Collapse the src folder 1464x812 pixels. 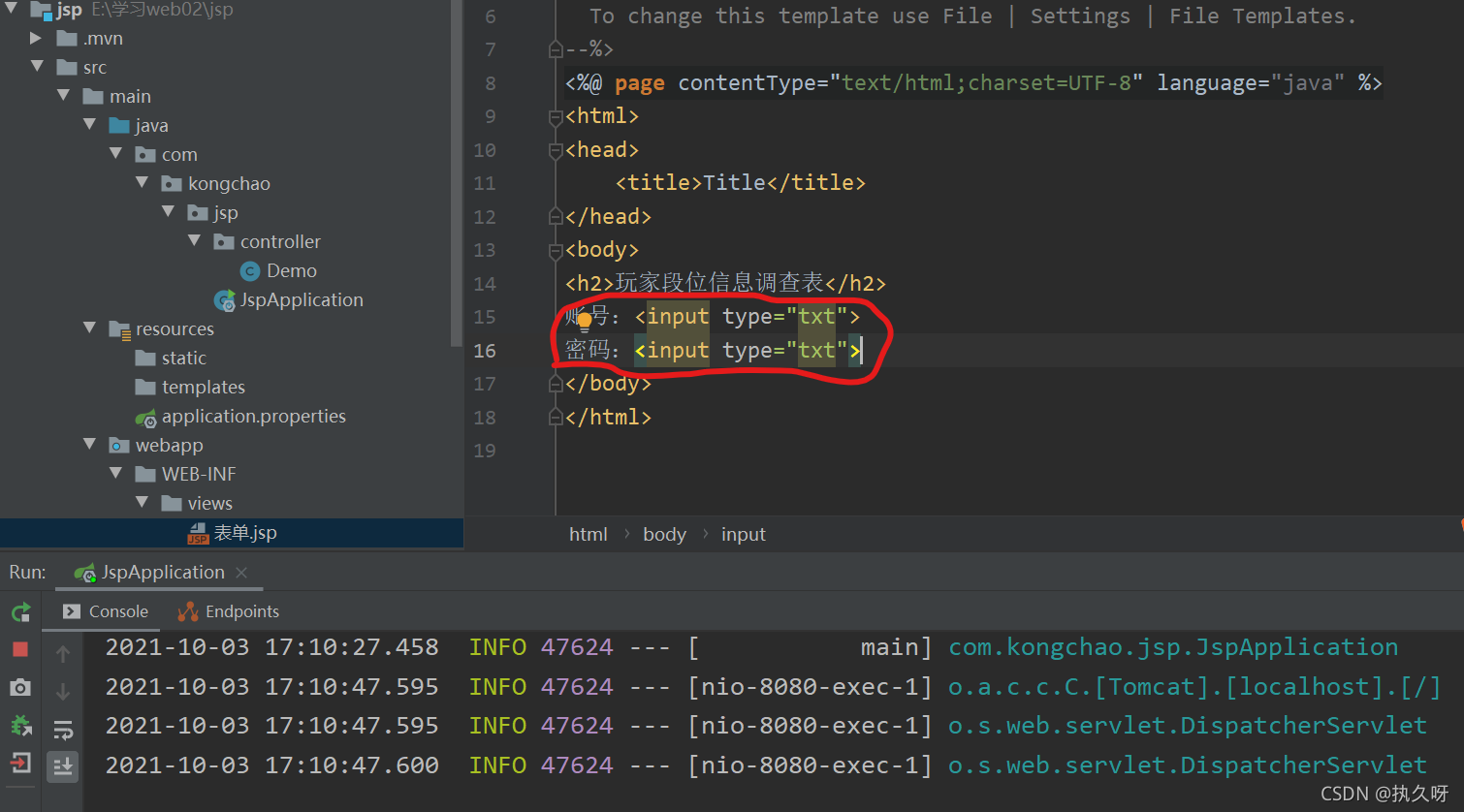[38, 67]
